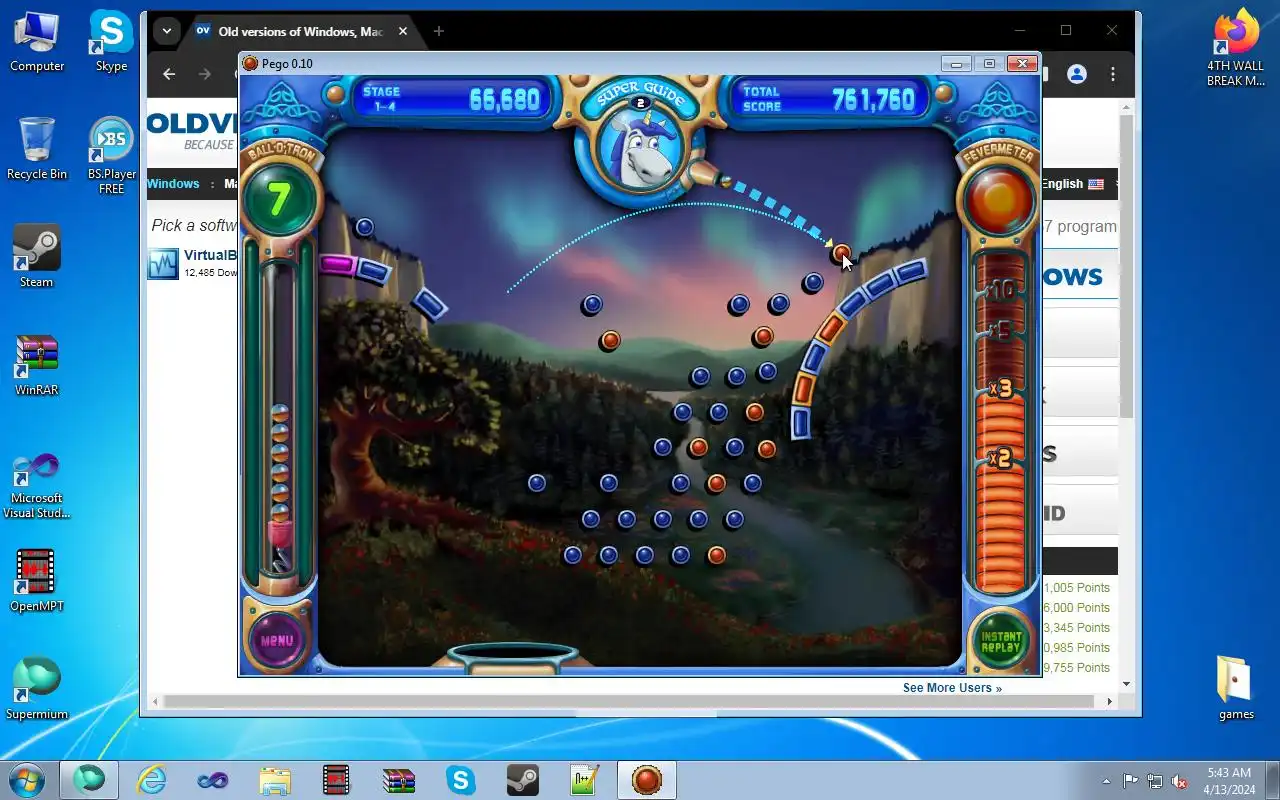This screenshot has width=1280, height=800.
Task: Launch Internet Explorer from the taskbar
Action: click(x=152, y=780)
